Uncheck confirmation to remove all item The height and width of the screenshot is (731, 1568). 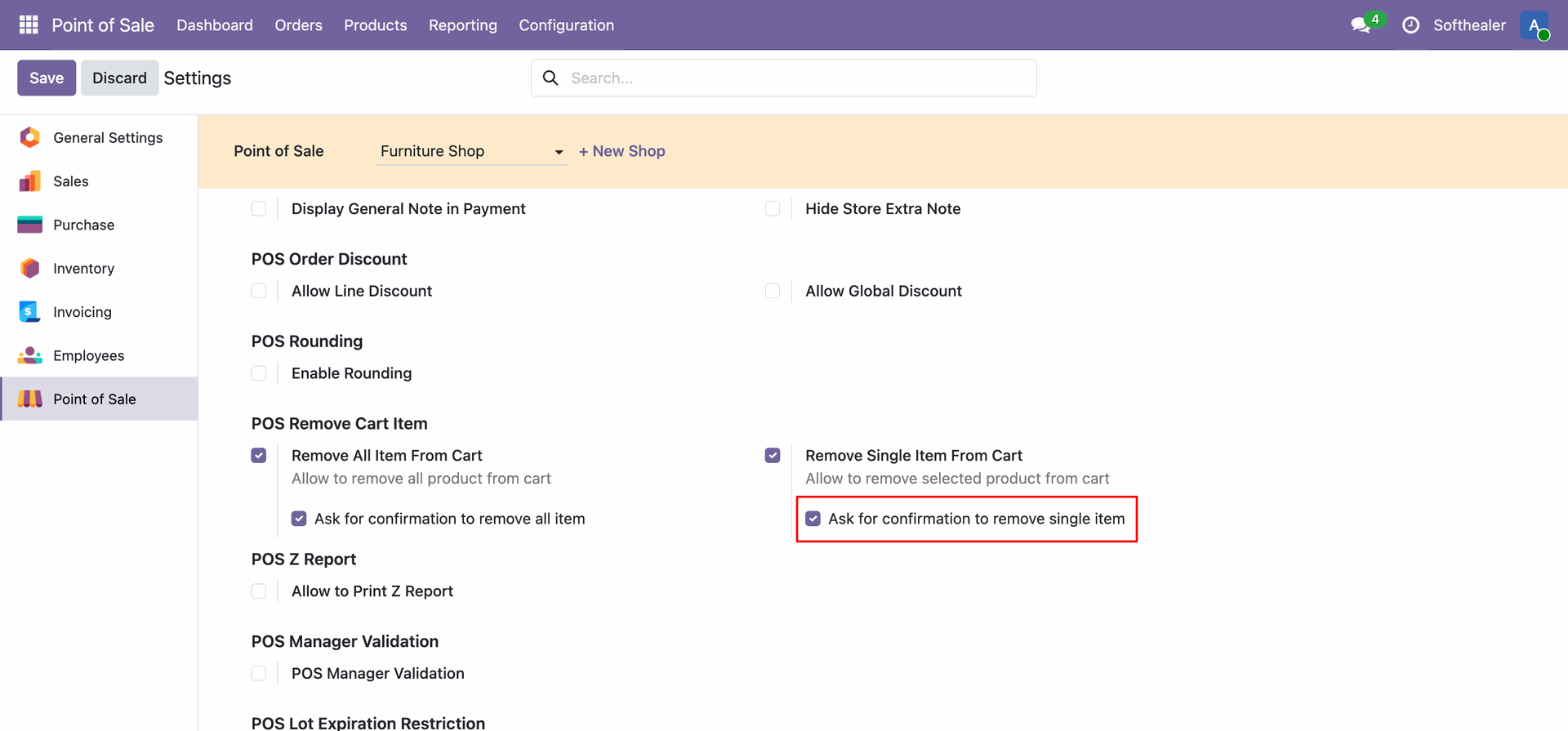[x=299, y=519]
